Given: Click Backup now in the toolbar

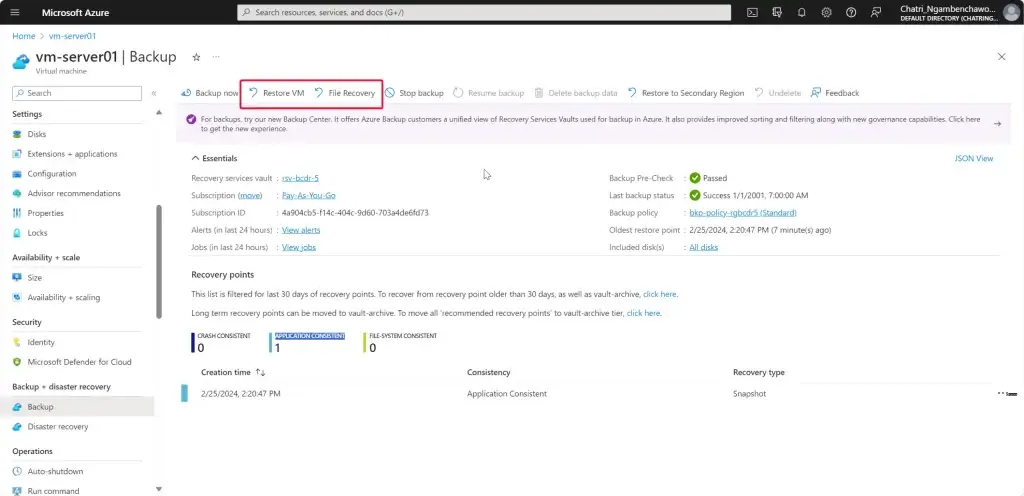Looking at the screenshot, I should (210, 93).
